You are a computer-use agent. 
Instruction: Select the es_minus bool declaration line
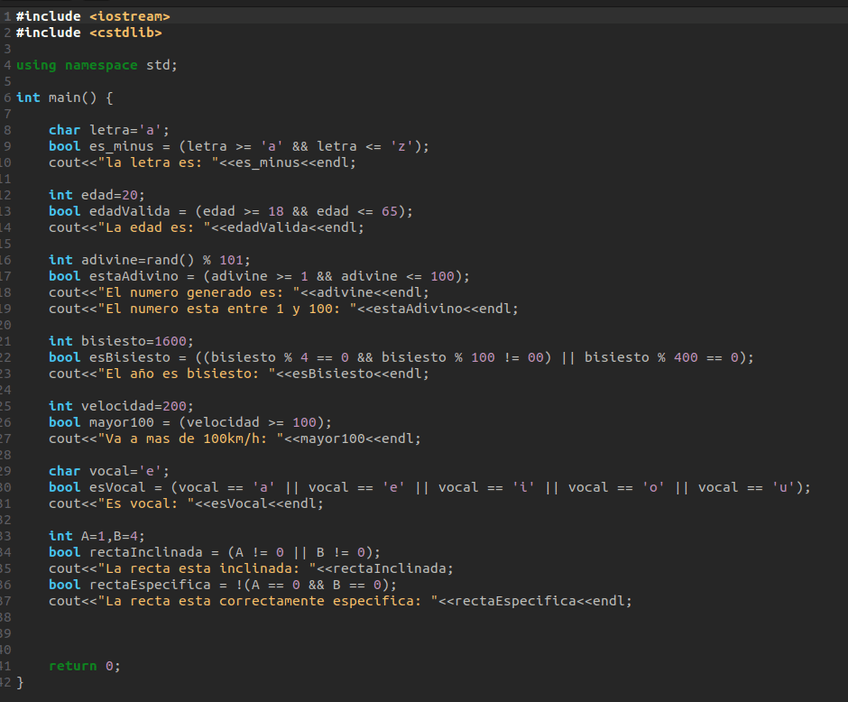(238, 146)
